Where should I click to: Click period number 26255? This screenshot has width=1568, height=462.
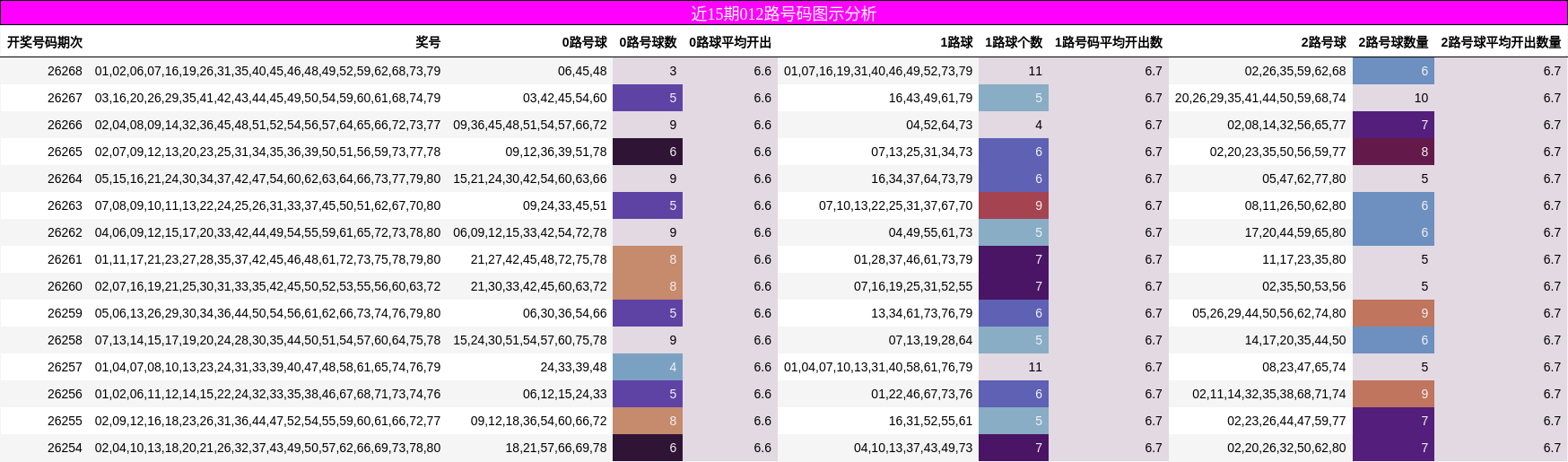(x=65, y=421)
